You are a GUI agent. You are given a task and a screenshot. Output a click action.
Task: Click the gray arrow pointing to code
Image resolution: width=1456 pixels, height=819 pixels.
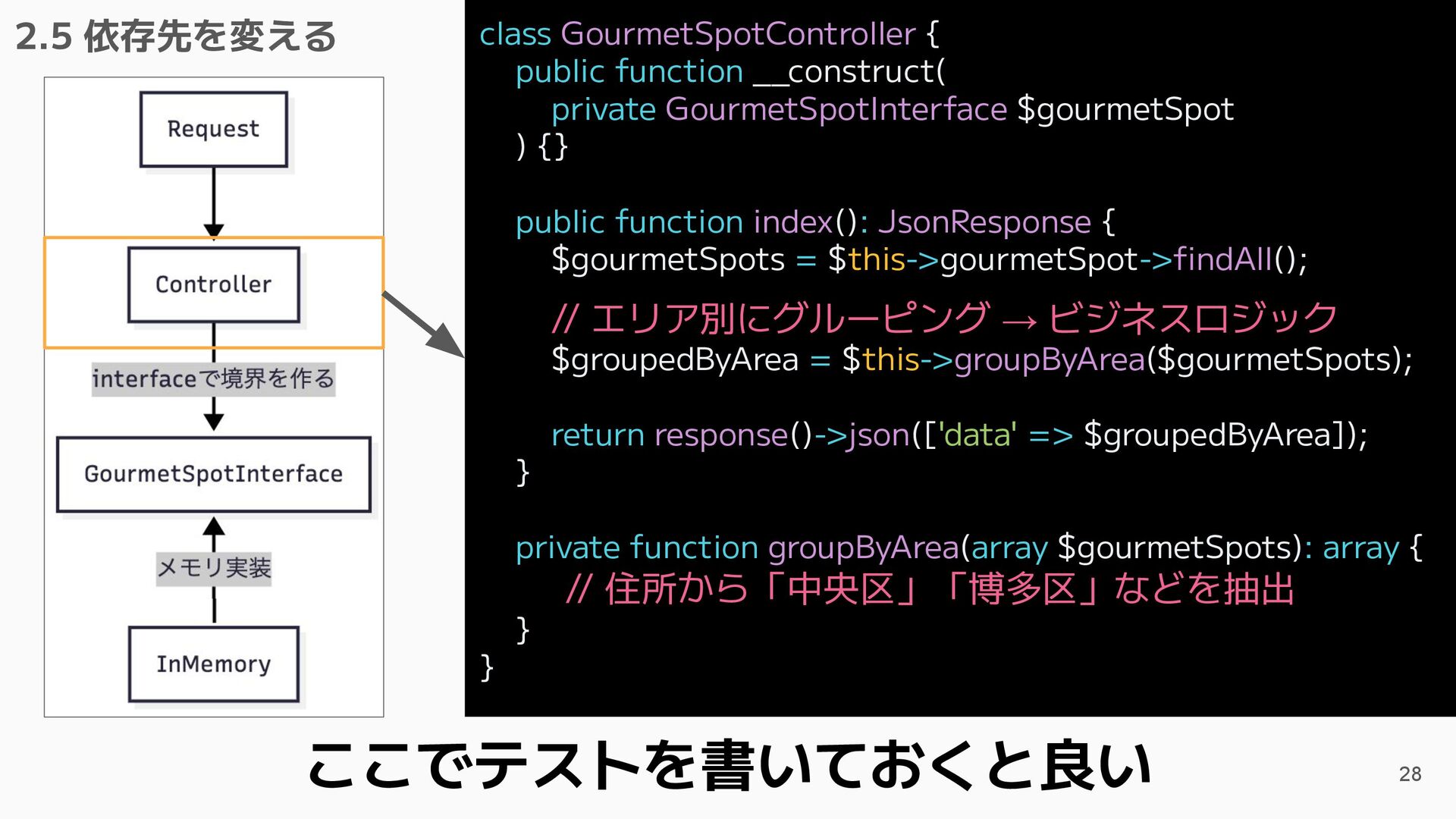pyautogui.click(x=423, y=324)
